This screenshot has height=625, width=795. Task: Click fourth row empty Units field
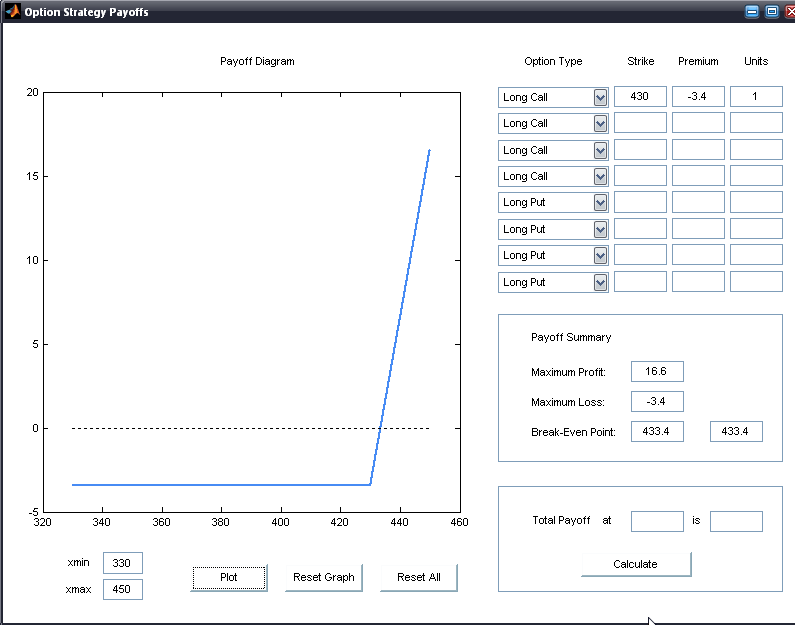tap(756, 175)
